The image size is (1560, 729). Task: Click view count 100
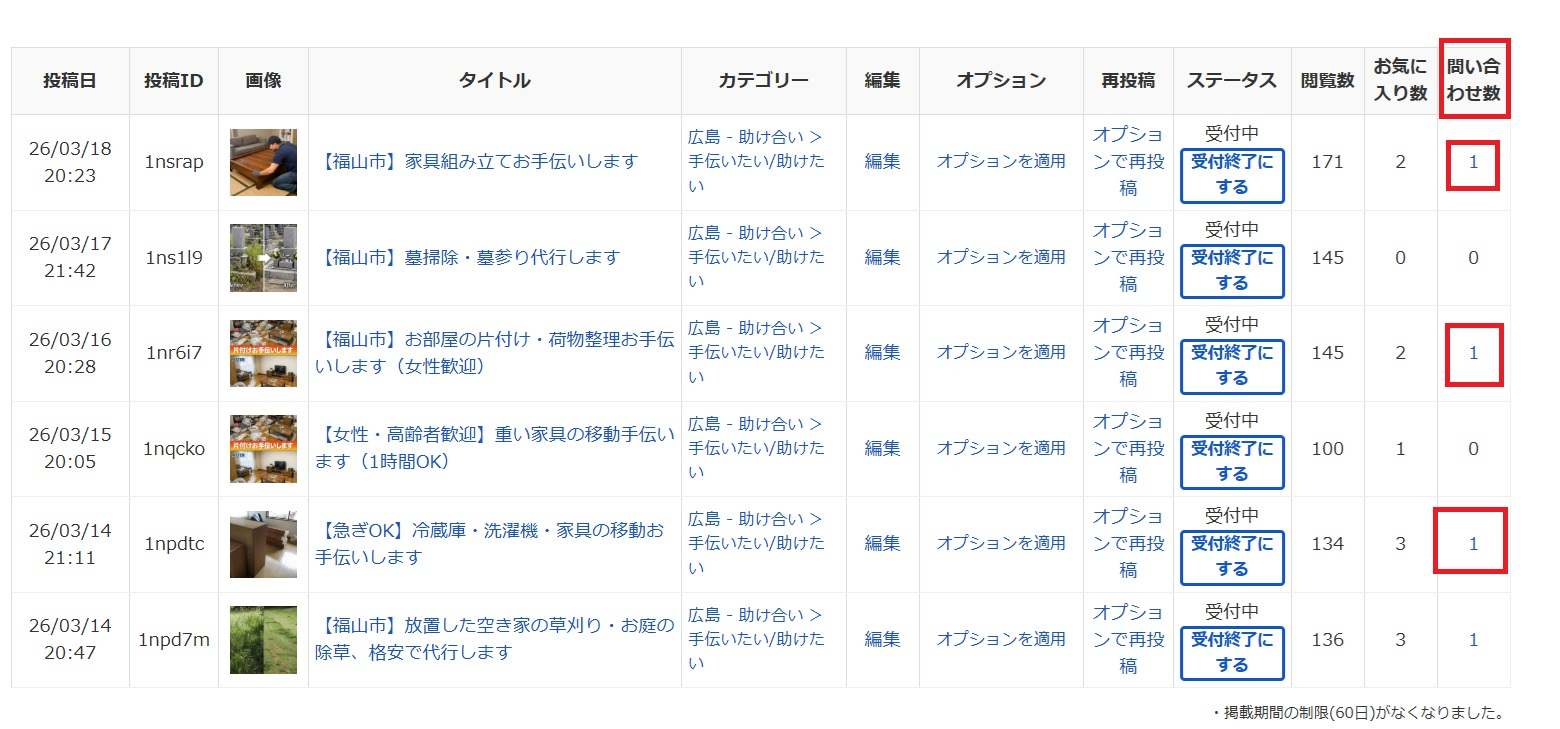(x=1327, y=448)
